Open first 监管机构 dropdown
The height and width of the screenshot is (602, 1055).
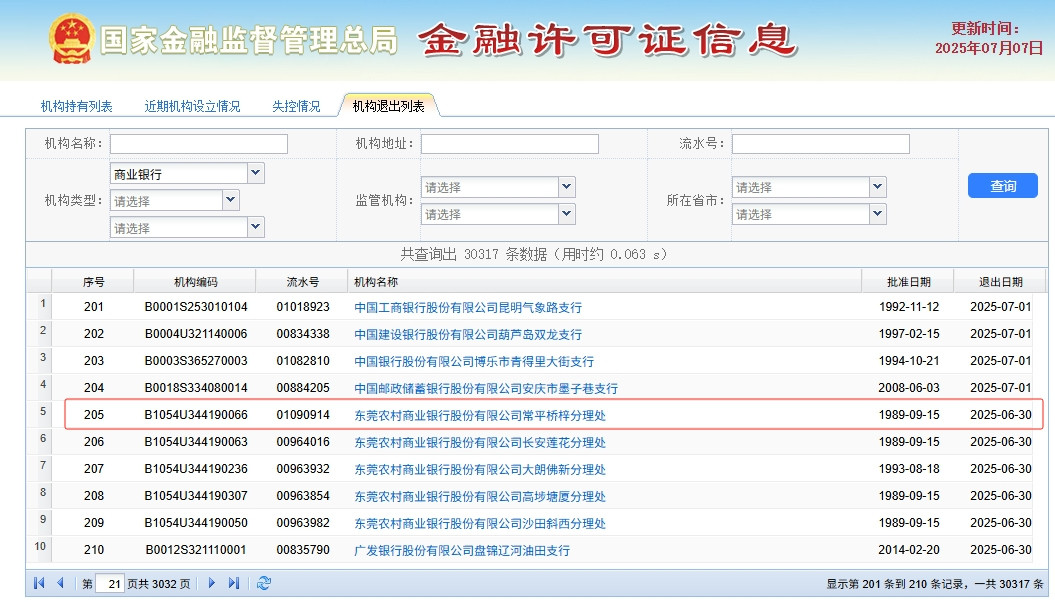pos(567,187)
